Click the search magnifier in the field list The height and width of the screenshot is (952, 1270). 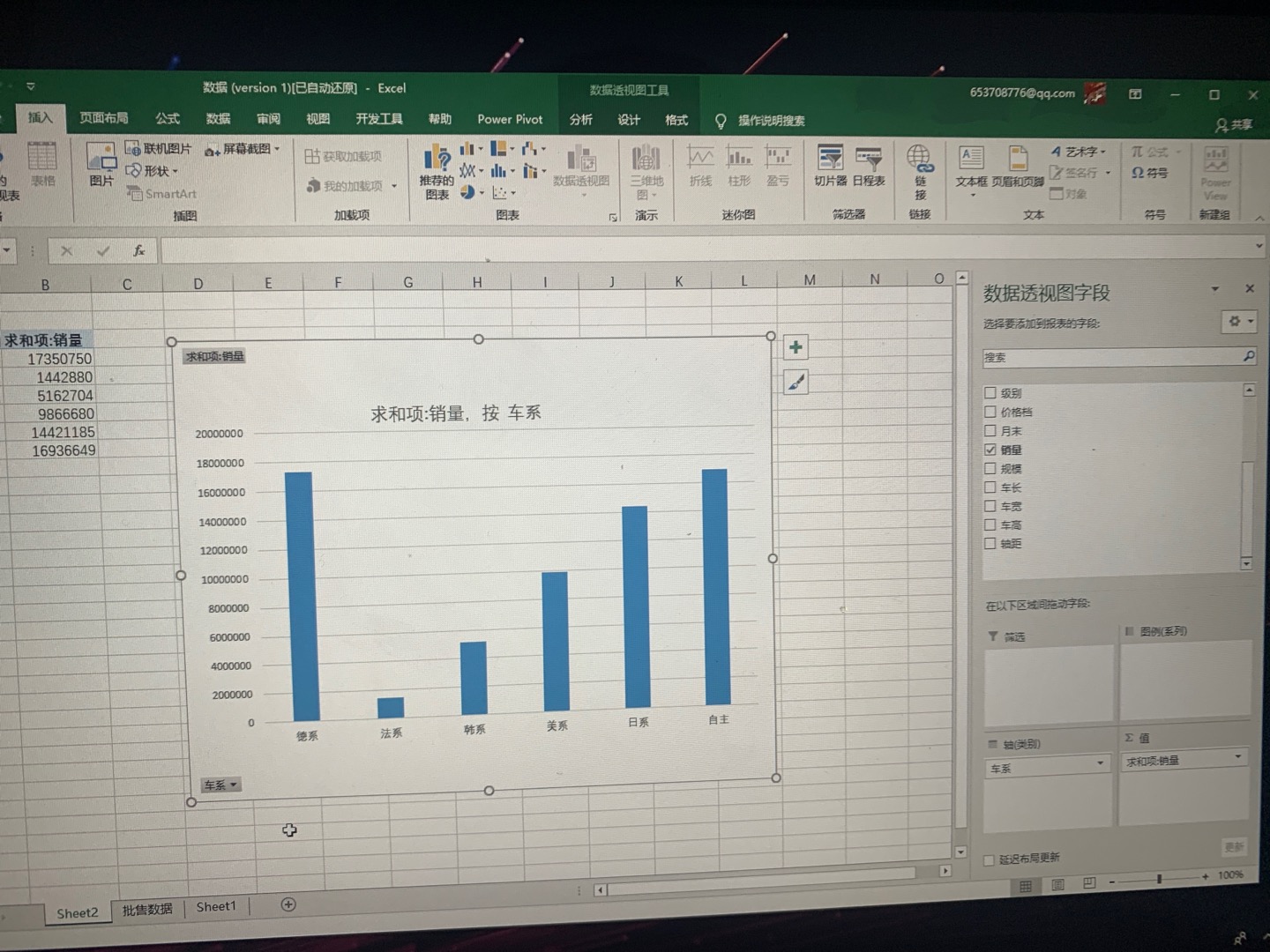[1248, 355]
